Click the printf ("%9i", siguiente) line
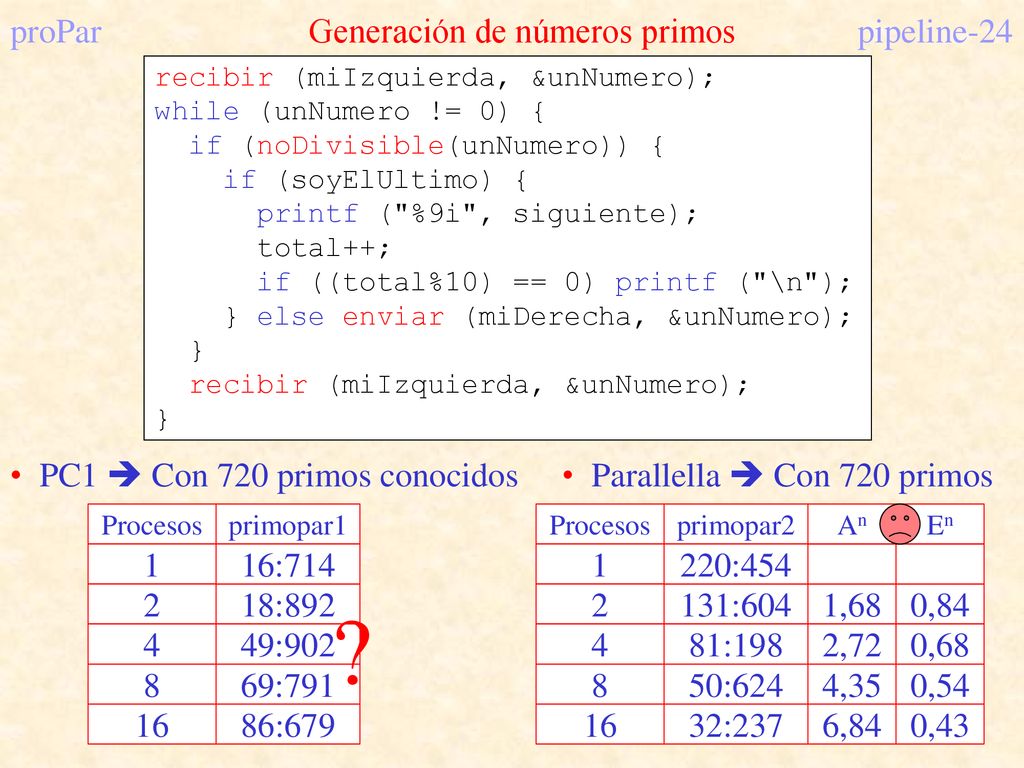 point(477,214)
